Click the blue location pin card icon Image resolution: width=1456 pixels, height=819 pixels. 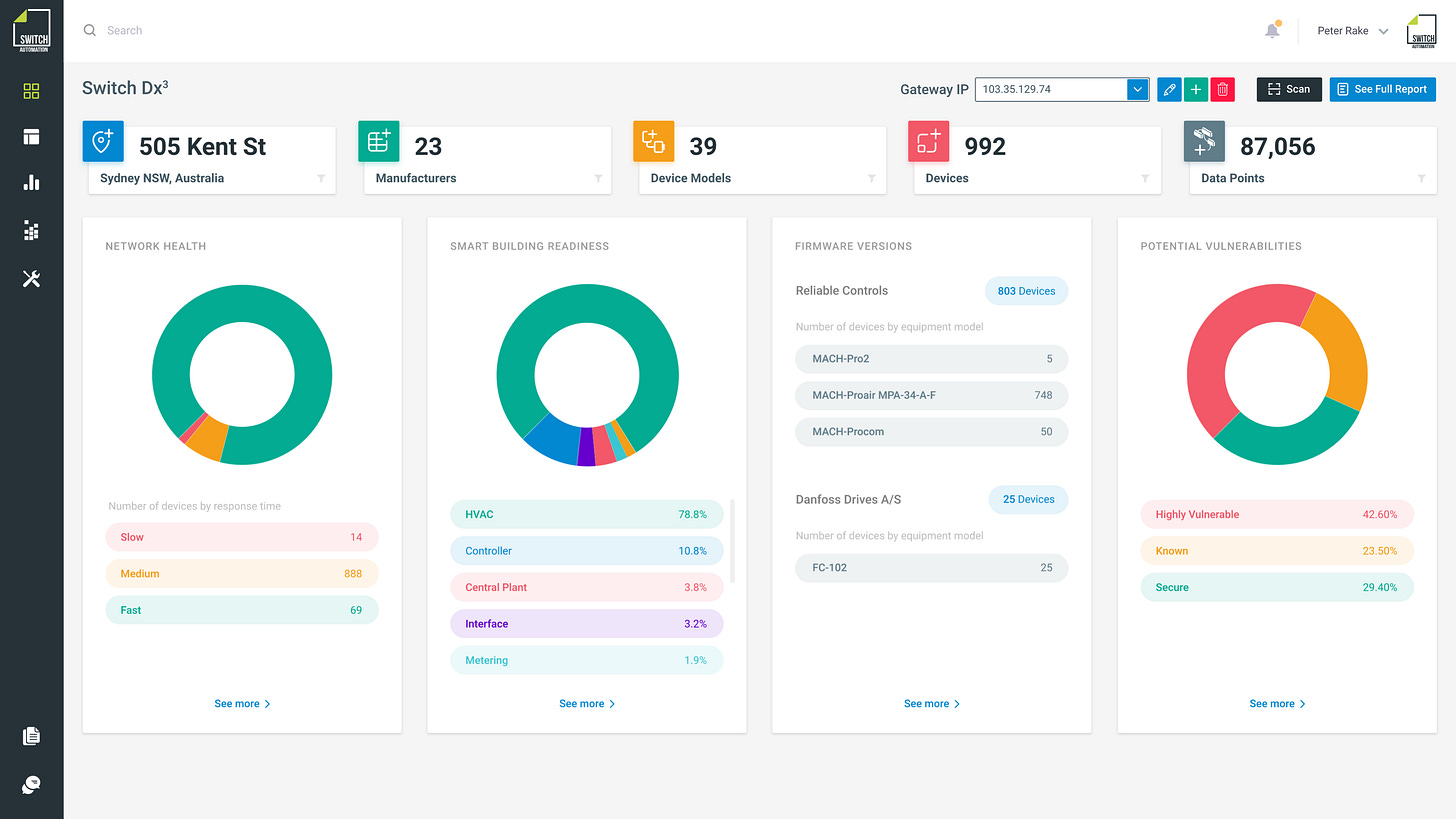tap(103, 141)
